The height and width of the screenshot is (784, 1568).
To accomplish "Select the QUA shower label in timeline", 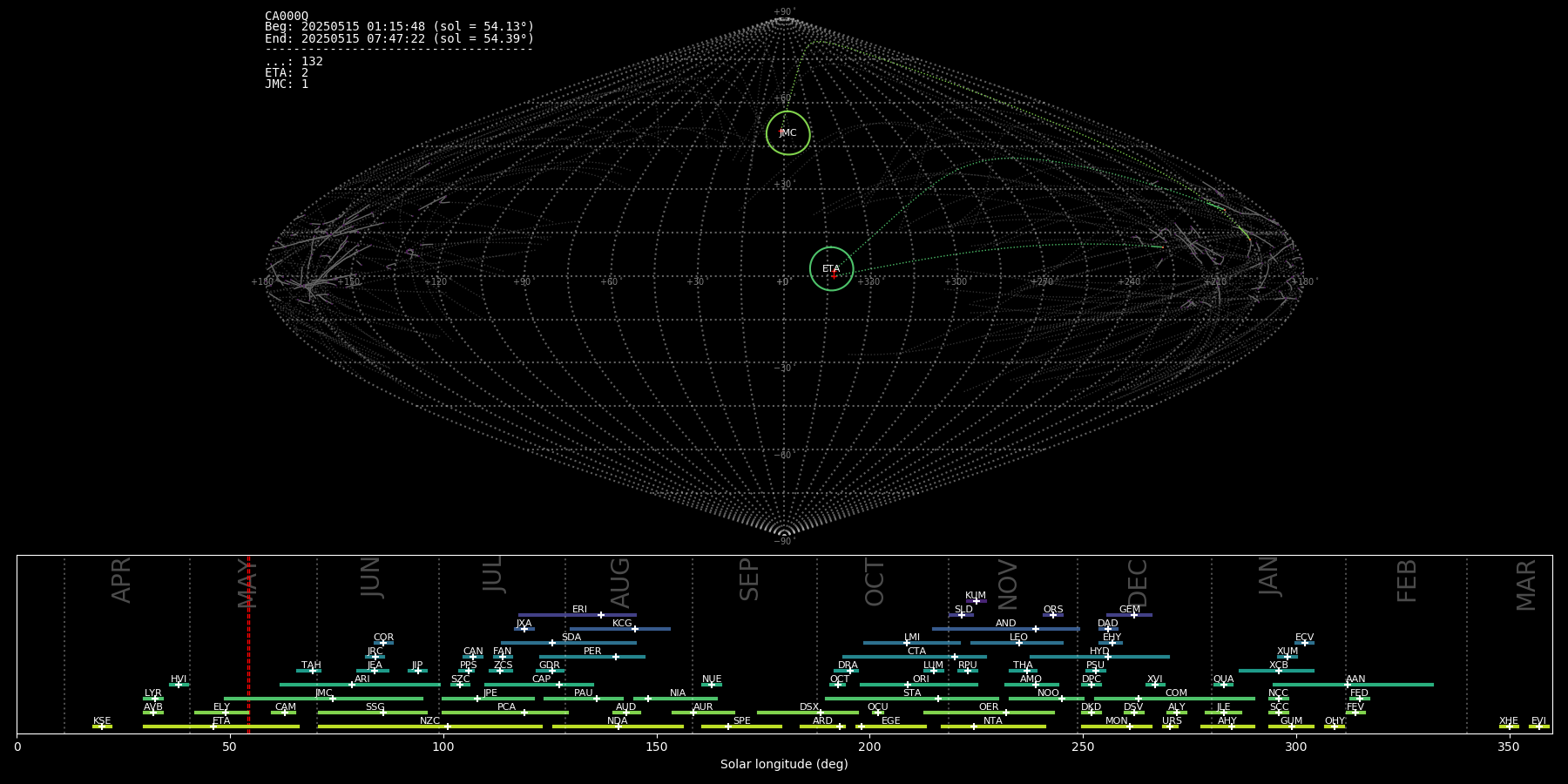I will pyautogui.click(x=1223, y=679).
